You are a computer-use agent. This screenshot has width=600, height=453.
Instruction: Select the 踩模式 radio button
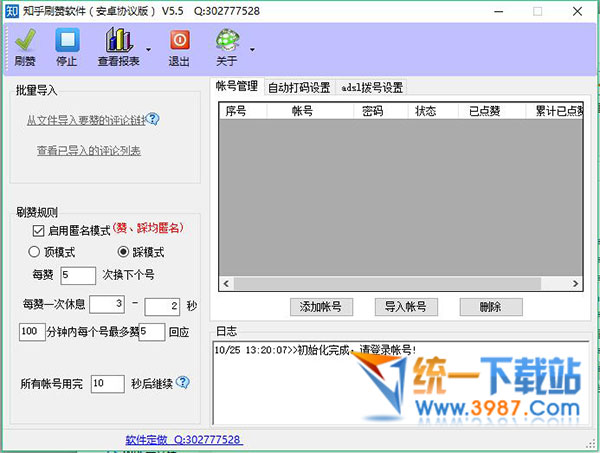(124, 252)
